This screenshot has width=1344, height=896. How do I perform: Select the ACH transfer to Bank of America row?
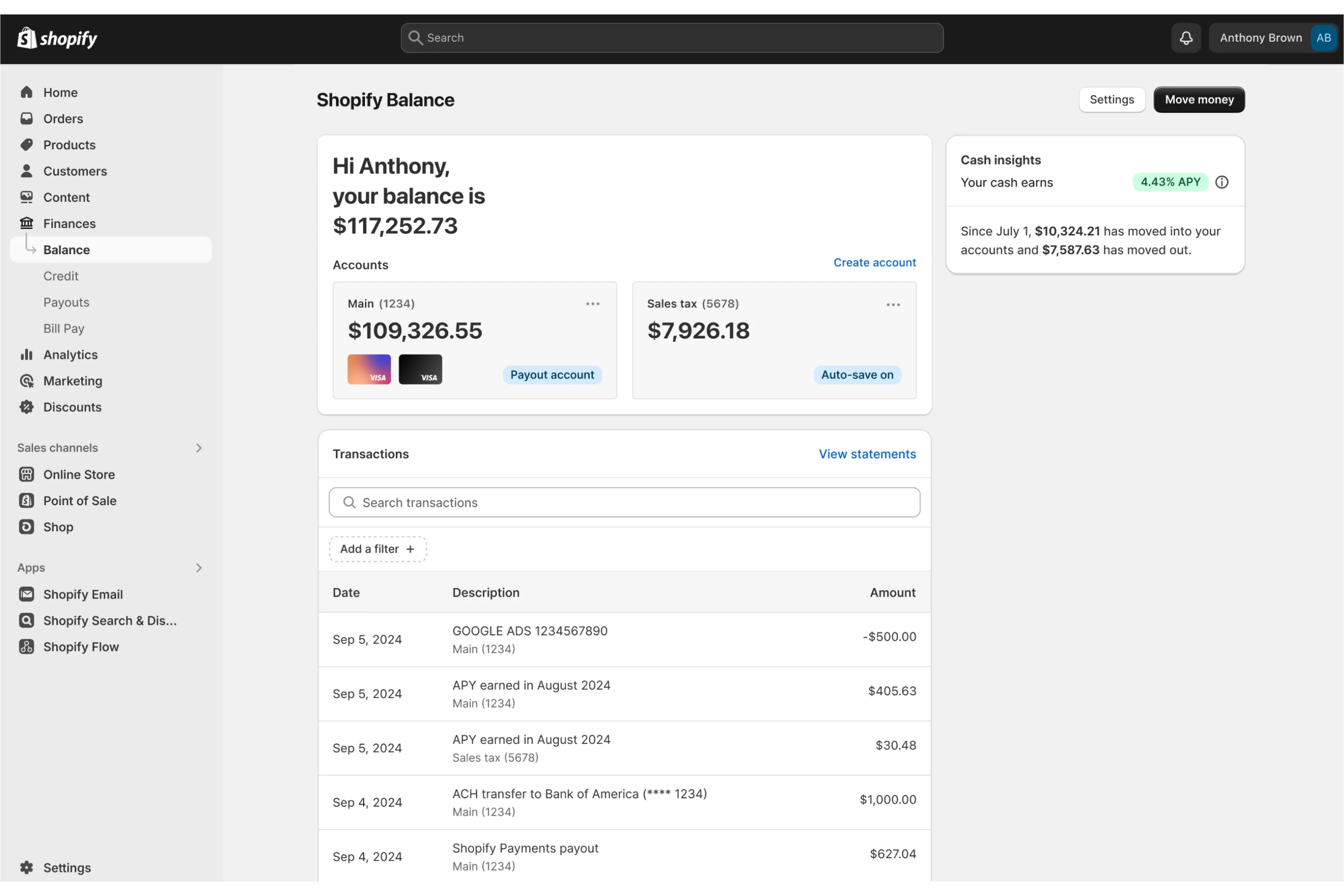tap(624, 803)
